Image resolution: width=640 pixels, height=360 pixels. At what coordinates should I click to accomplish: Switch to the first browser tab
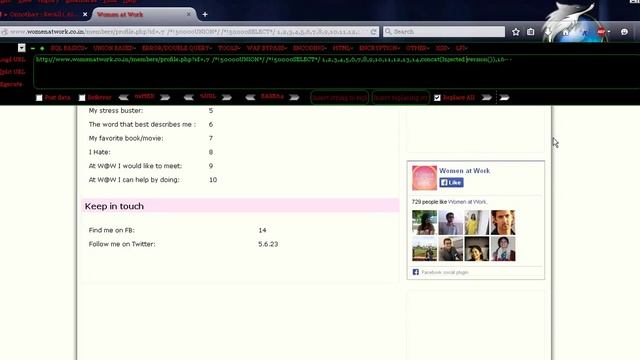pyautogui.click(x=43, y=14)
